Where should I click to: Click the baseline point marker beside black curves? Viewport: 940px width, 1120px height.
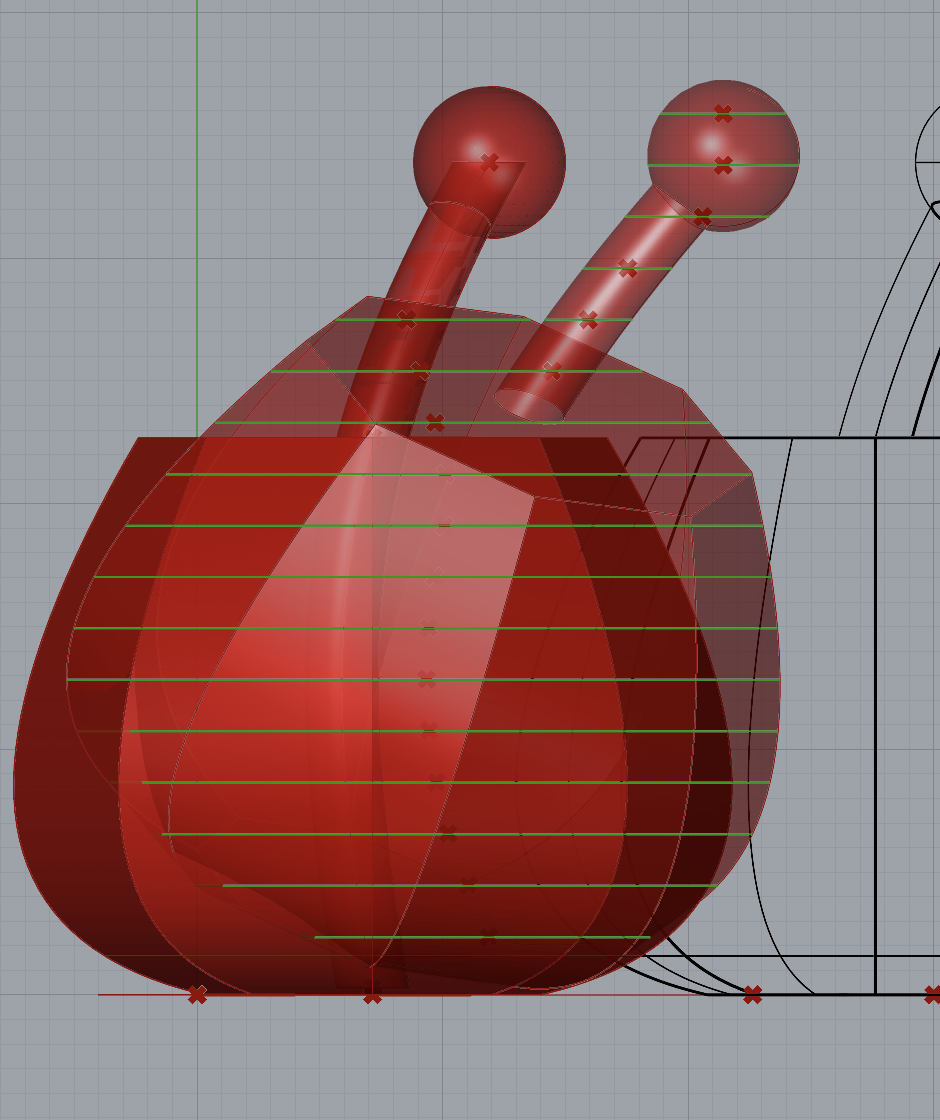(752, 994)
